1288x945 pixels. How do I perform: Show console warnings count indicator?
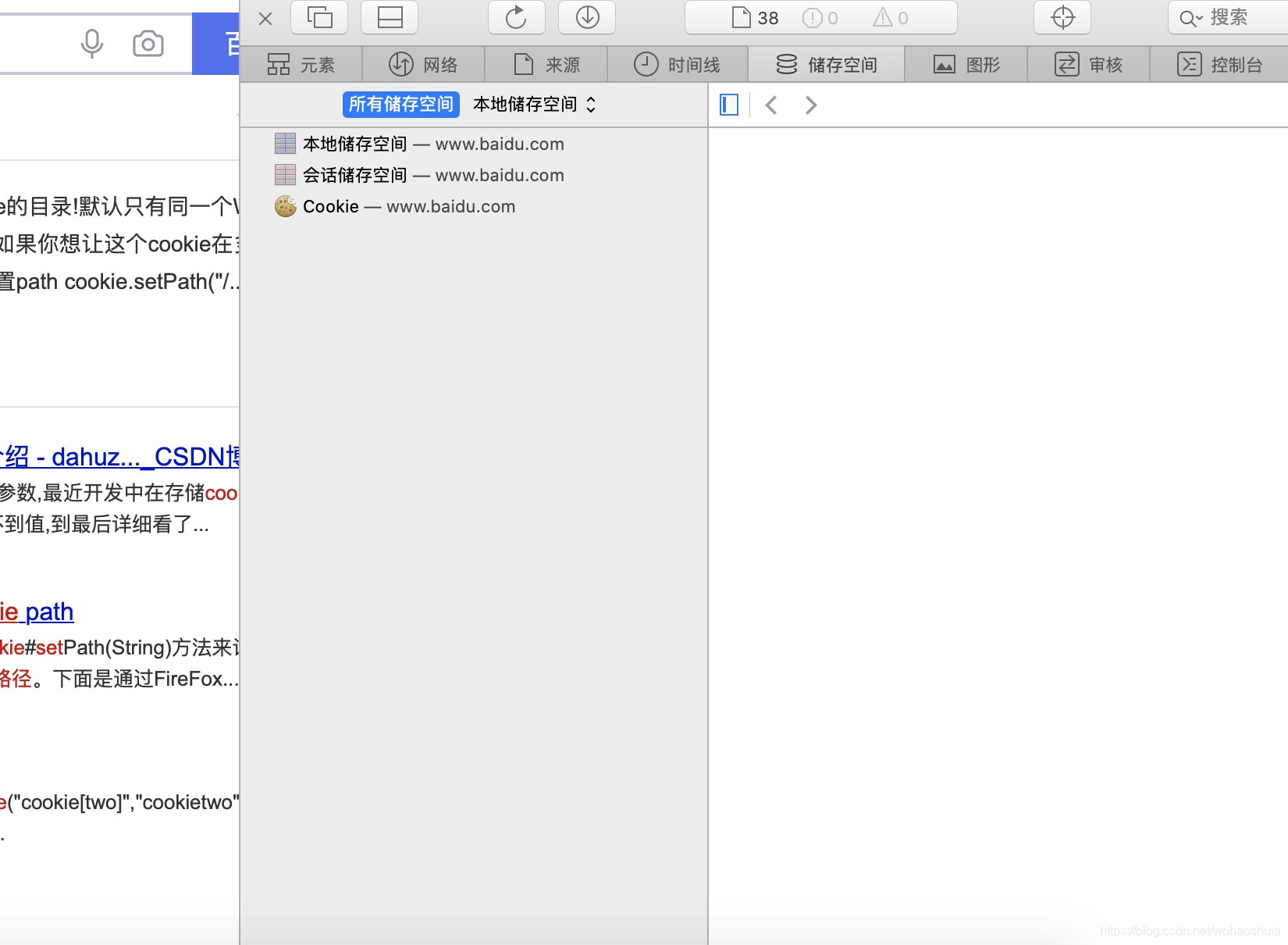pos(891,18)
